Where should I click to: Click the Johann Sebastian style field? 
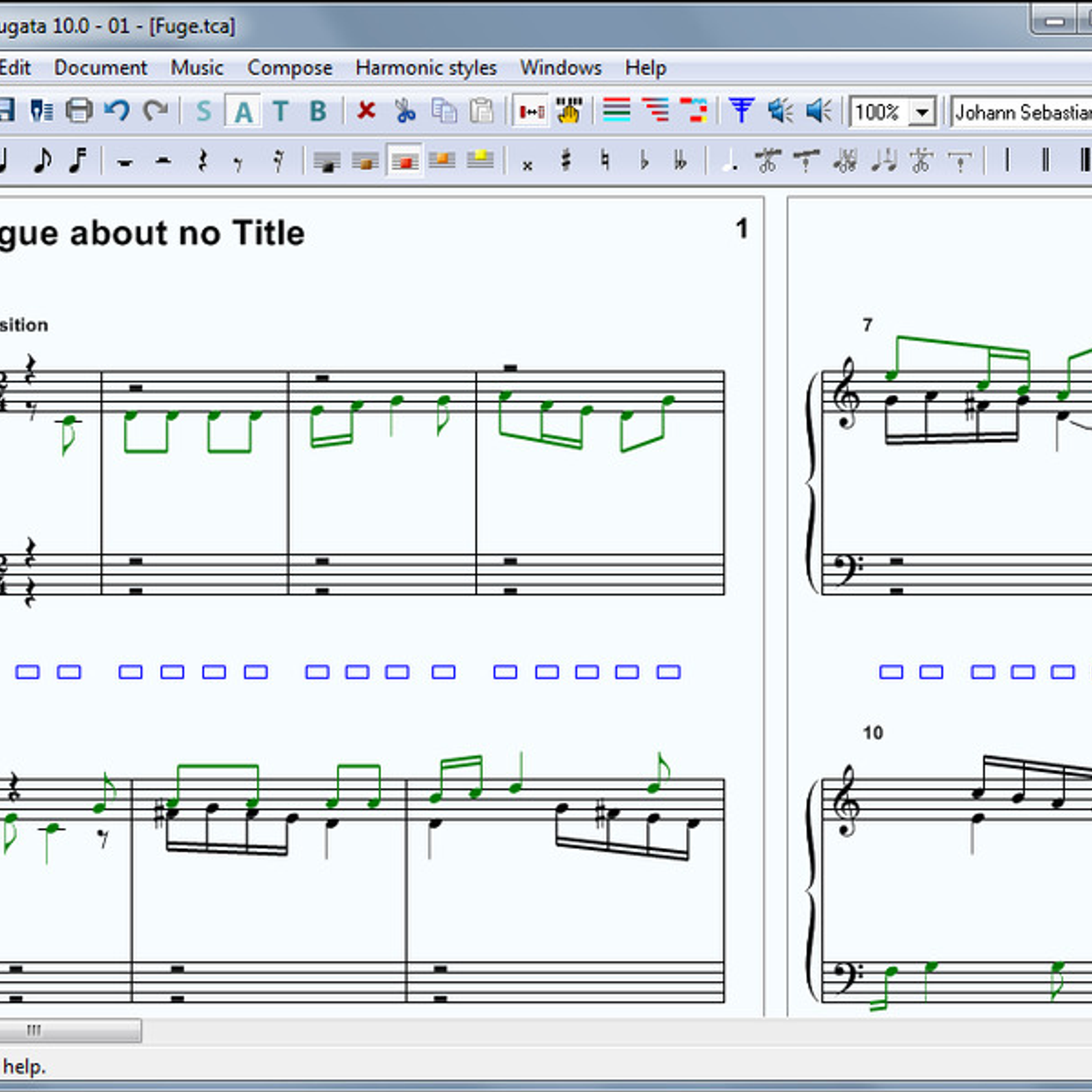pyautogui.click(x=1022, y=112)
